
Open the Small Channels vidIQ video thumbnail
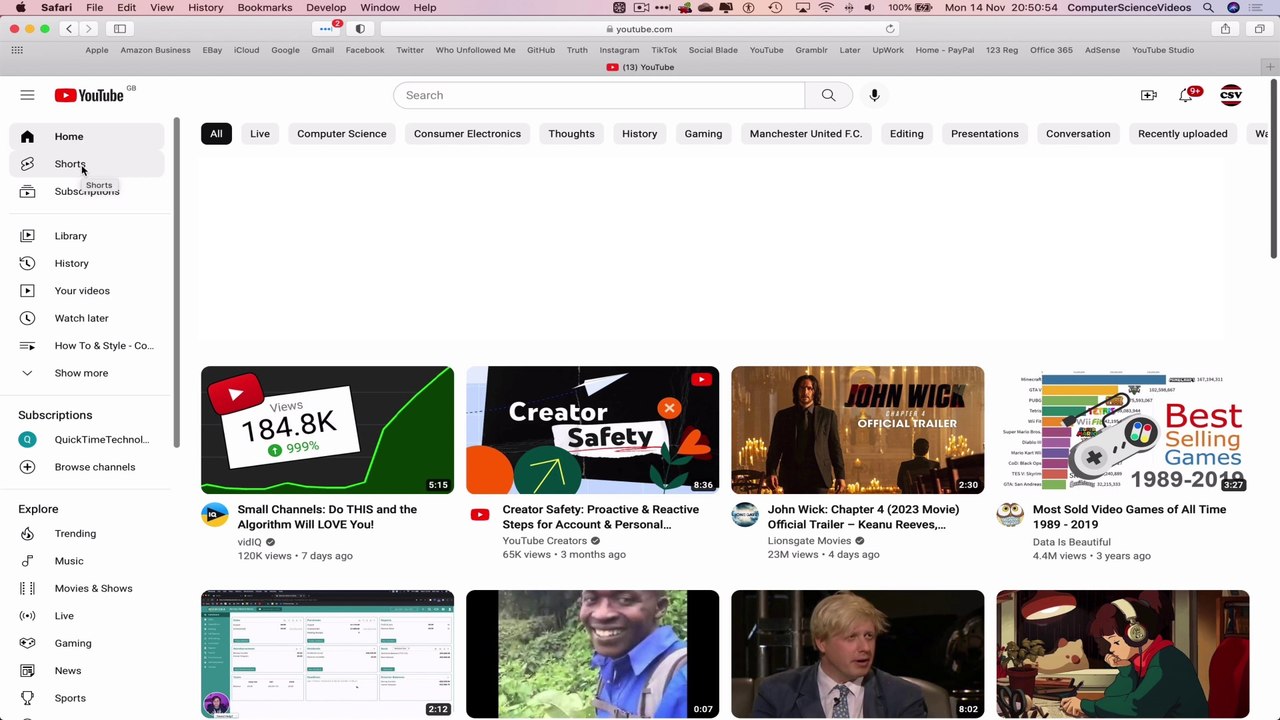pos(327,430)
